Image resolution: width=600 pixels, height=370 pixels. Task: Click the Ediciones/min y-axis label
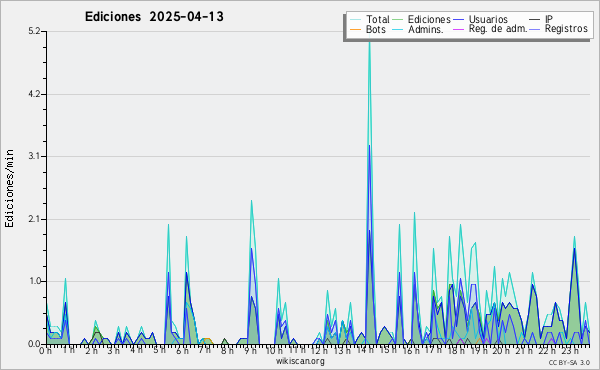9,188
